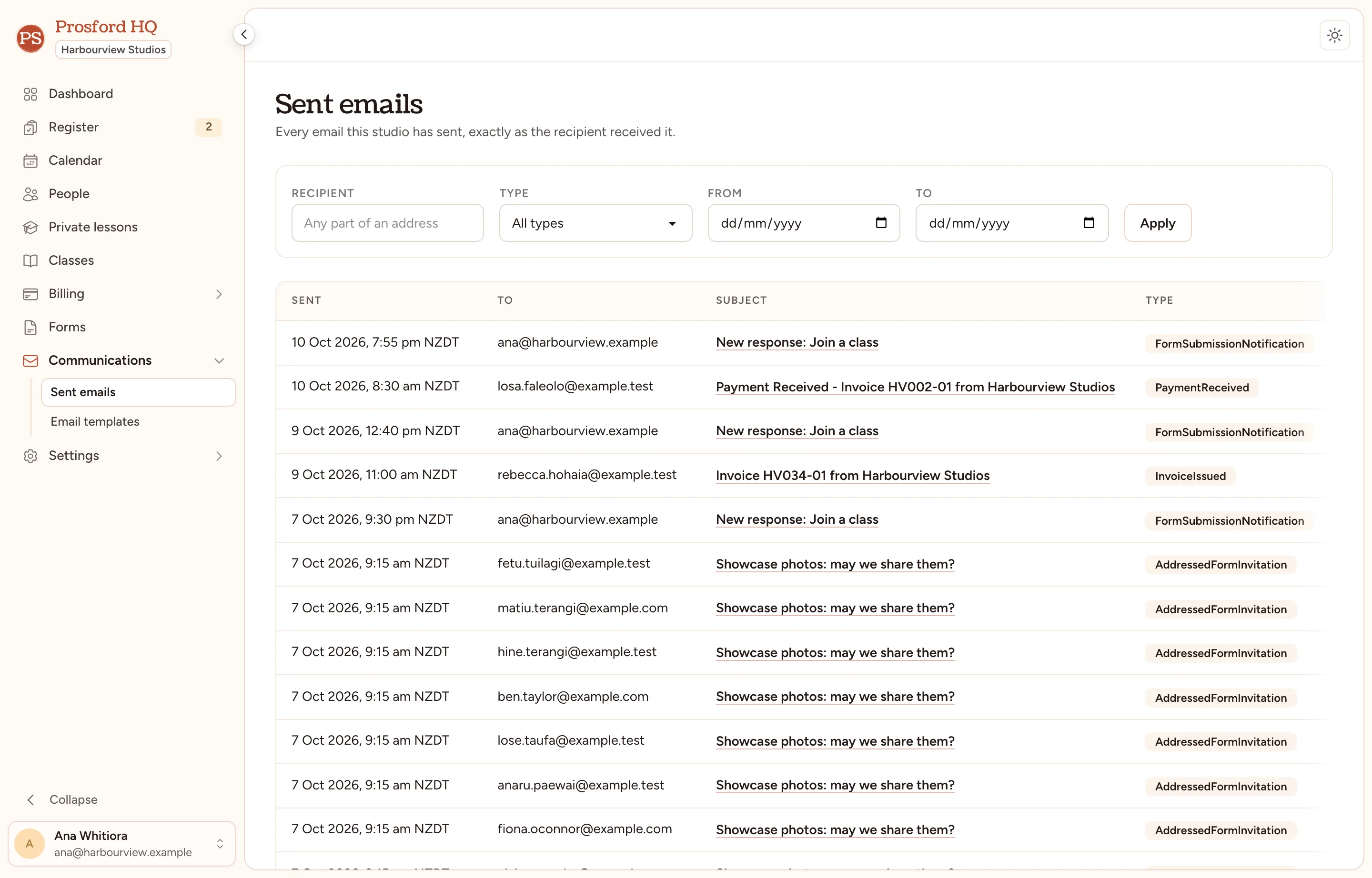Navigate to Private lessons

[x=122, y=228]
